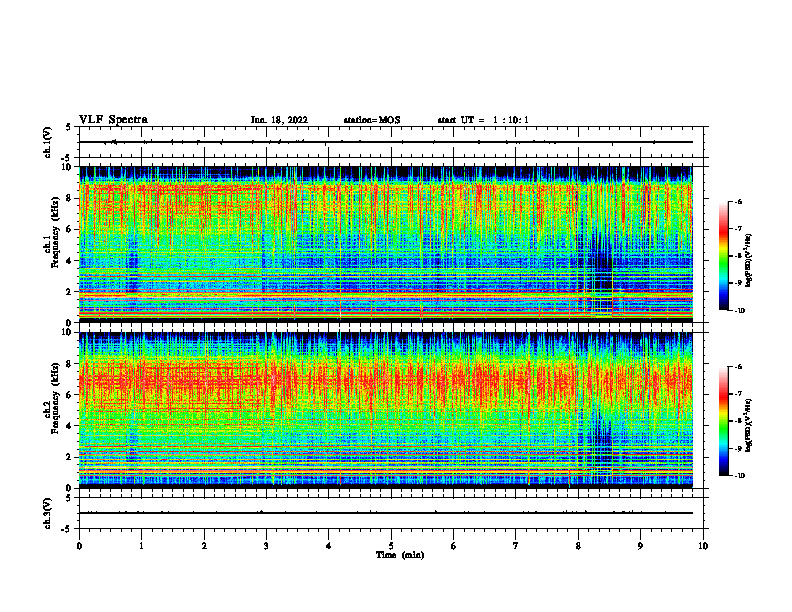Screen dimensions: 792x612
Task: Click the 'ch.3(V)' waveform axis label
Action: tap(47, 514)
